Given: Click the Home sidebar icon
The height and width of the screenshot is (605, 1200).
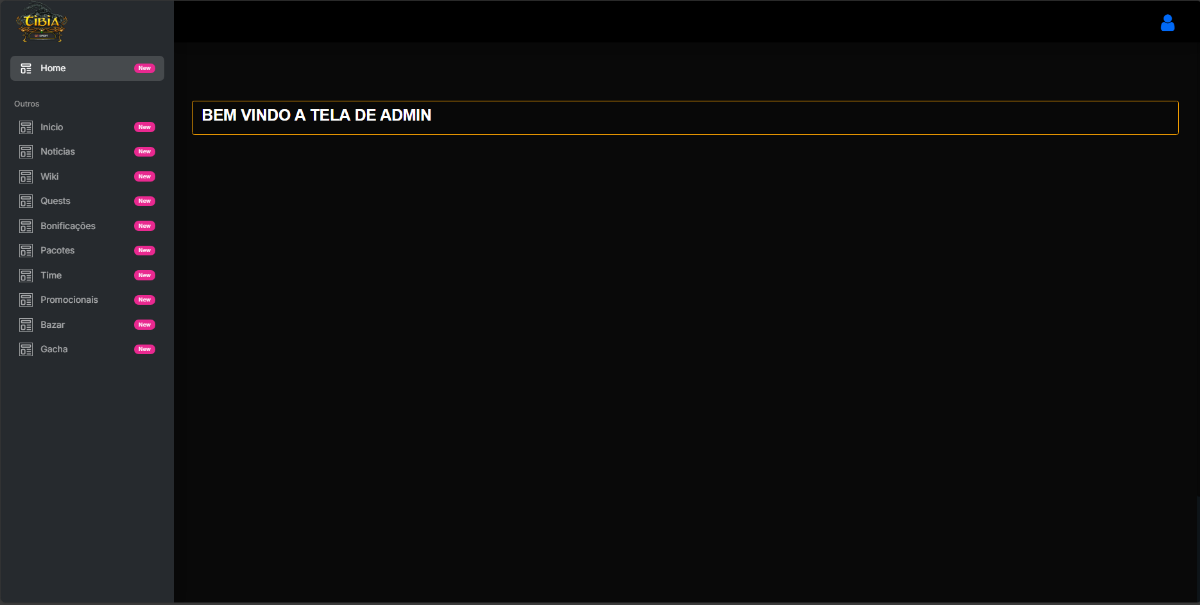Looking at the screenshot, I should point(26,68).
